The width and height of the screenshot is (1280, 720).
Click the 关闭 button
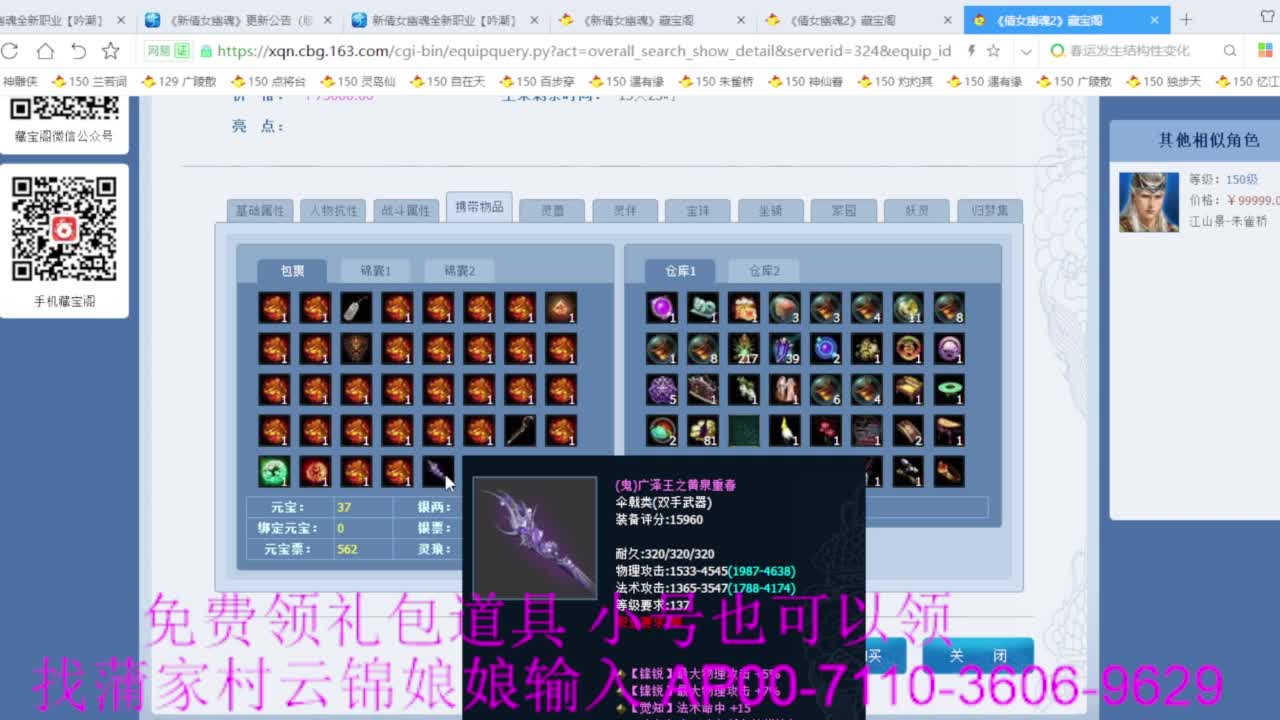pos(978,656)
